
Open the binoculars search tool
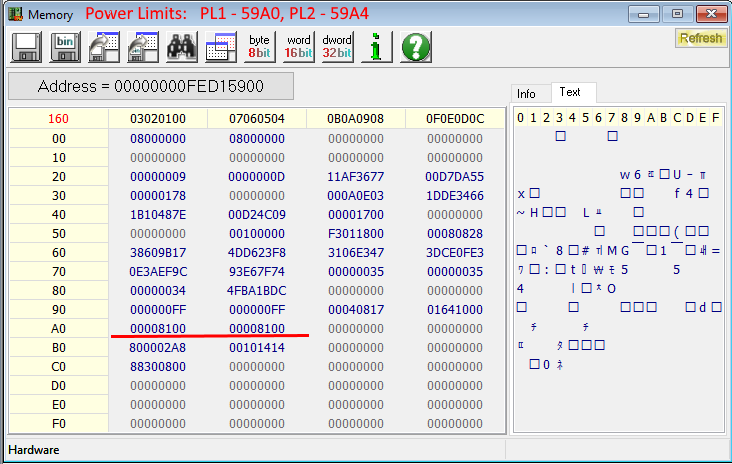[181, 47]
